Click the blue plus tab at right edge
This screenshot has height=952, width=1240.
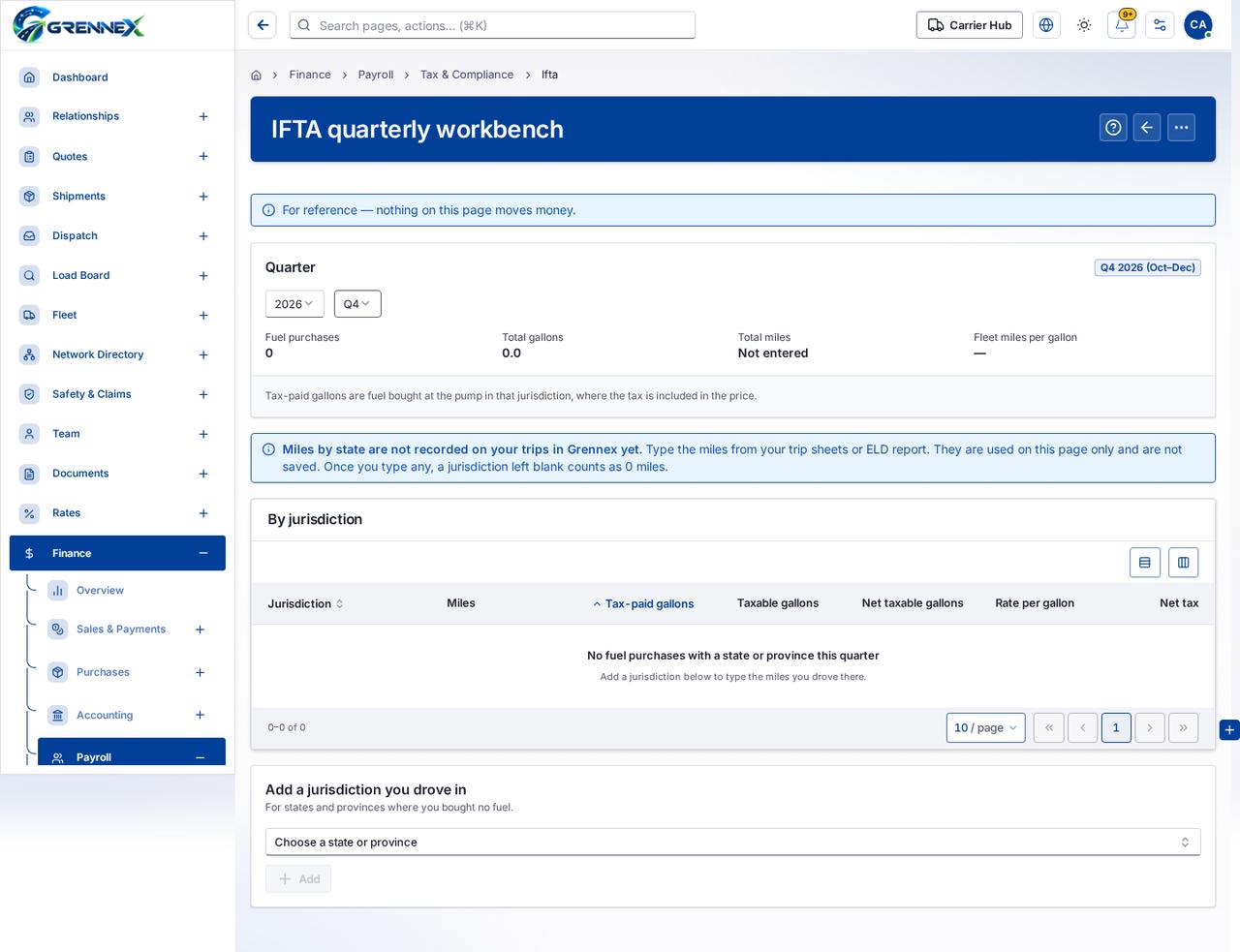click(x=1229, y=730)
